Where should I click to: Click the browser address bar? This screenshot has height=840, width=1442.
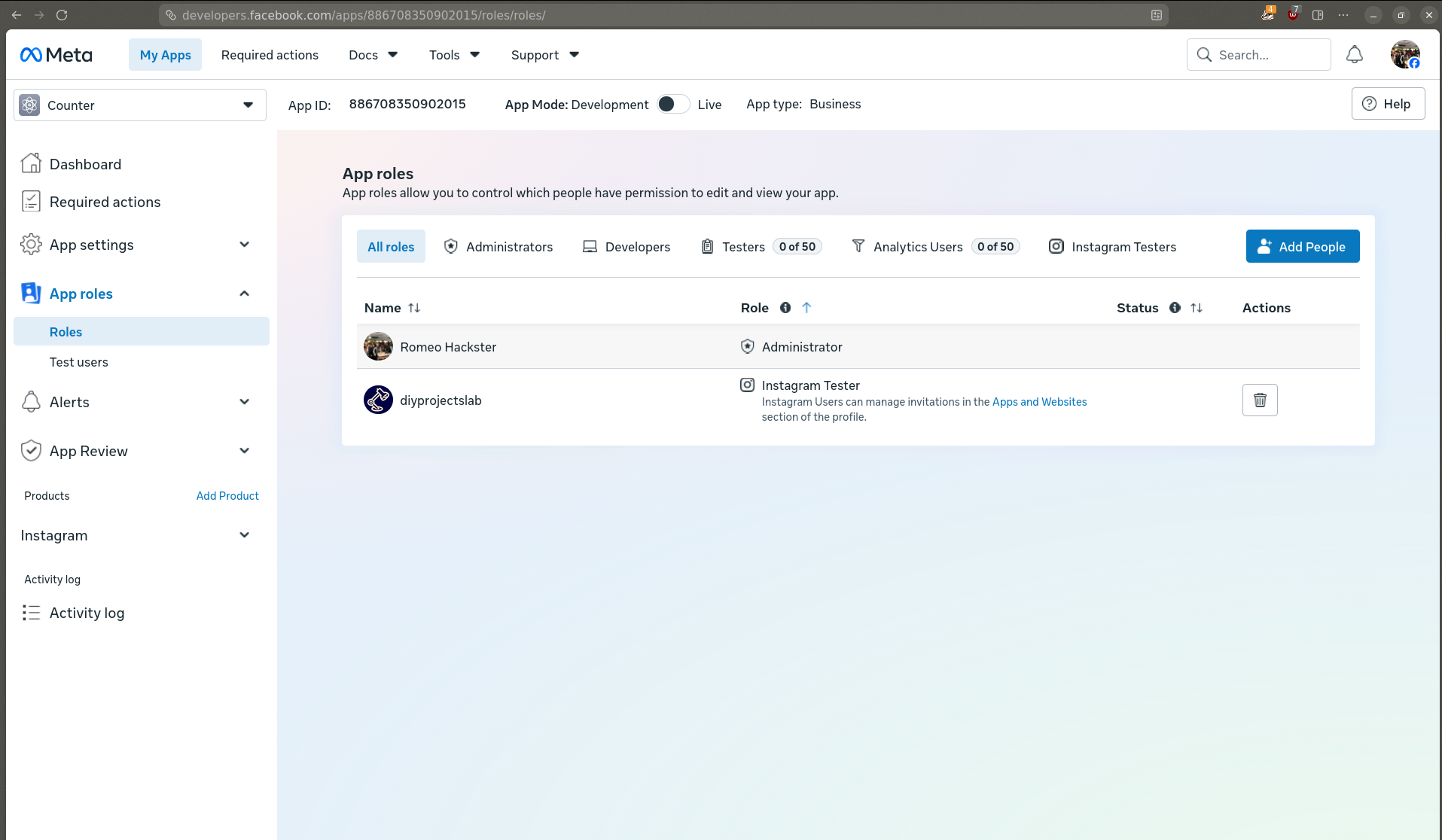(x=663, y=15)
